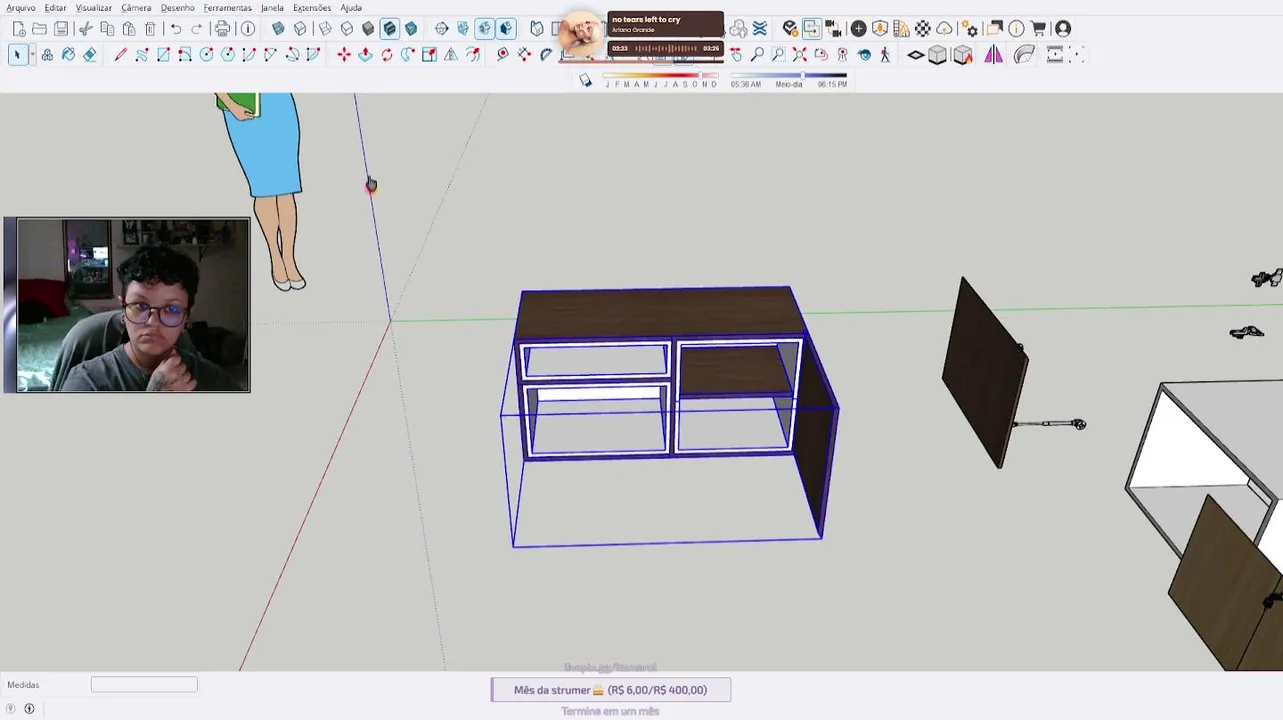Click the Medidas measurements input field

coord(144,685)
